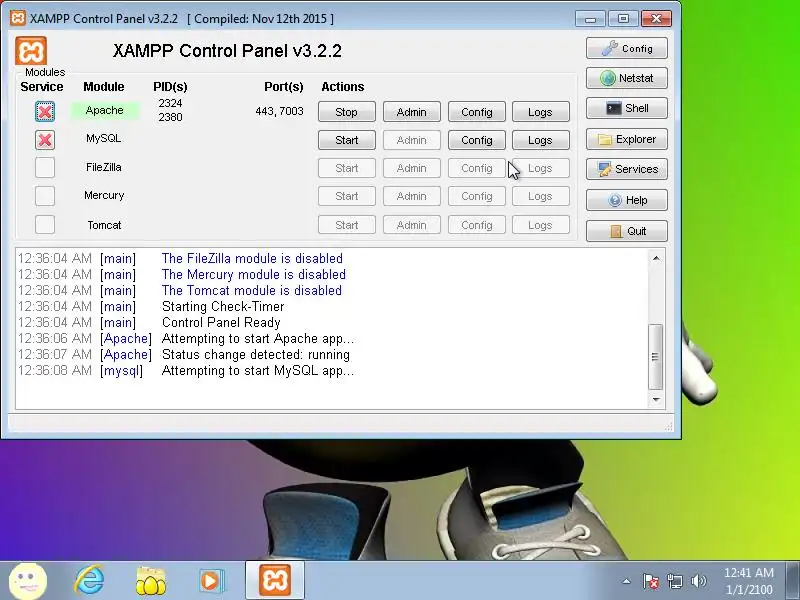The image size is (800, 600).
Task: Click the volume speaker tray icon
Action: pyautogui.click(x=698, y=581)
